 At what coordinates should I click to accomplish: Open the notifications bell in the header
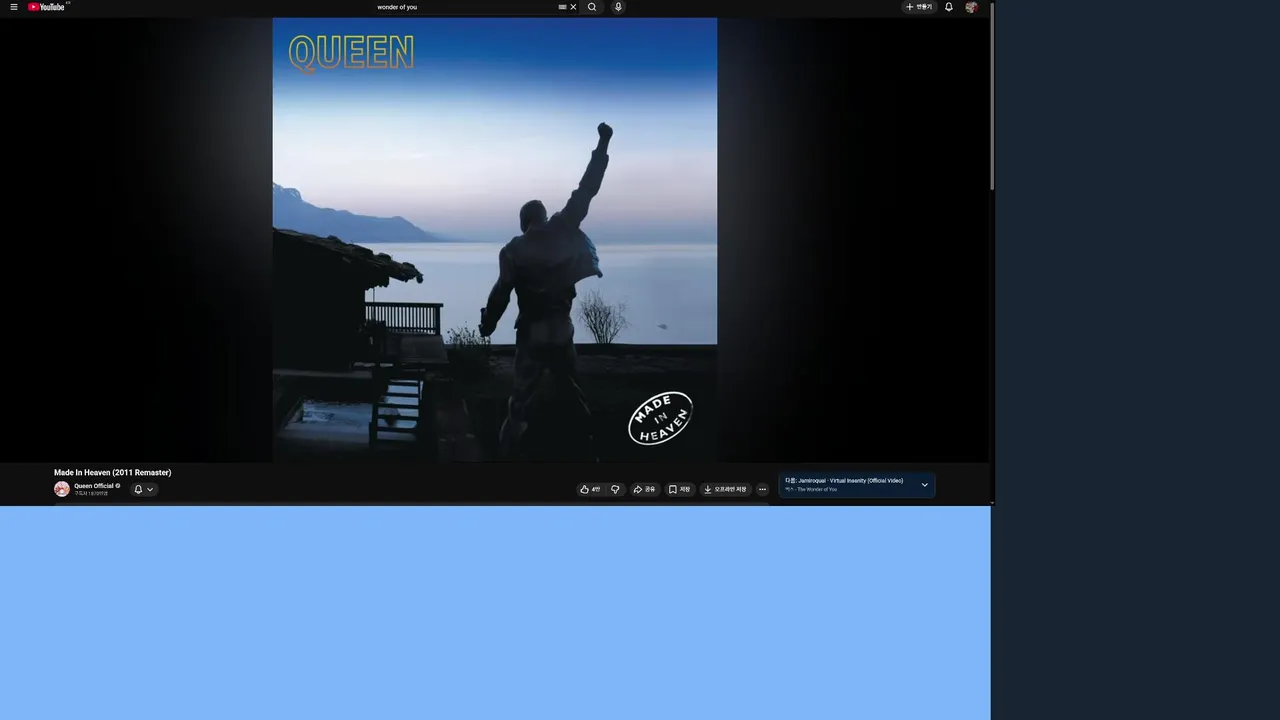click(x=949, y=7)
